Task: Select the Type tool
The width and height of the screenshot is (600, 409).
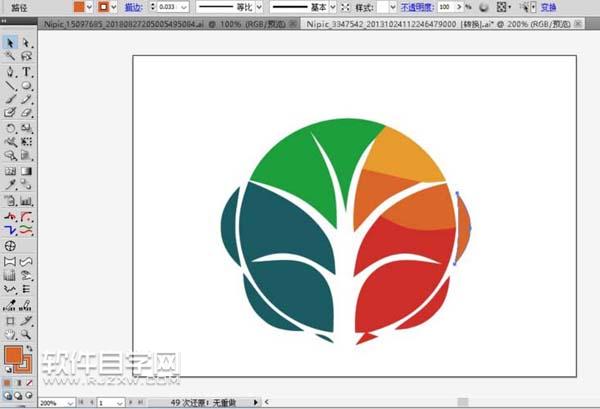Action: 27,72
